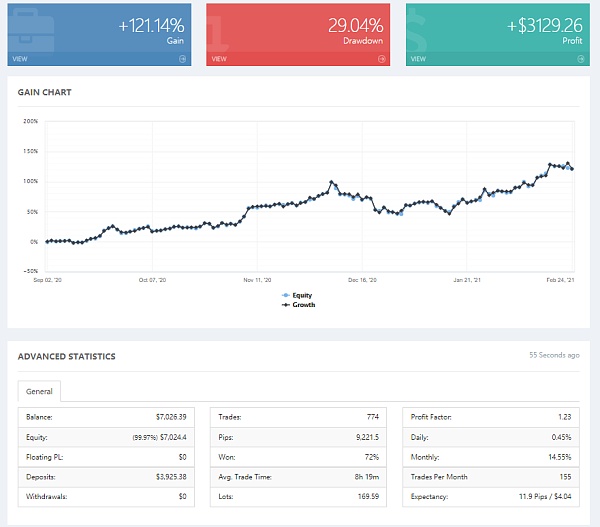This screenshot has width=600, height=527.
Task: Click the arrow icon on Profit card
Action: point(581,59)
